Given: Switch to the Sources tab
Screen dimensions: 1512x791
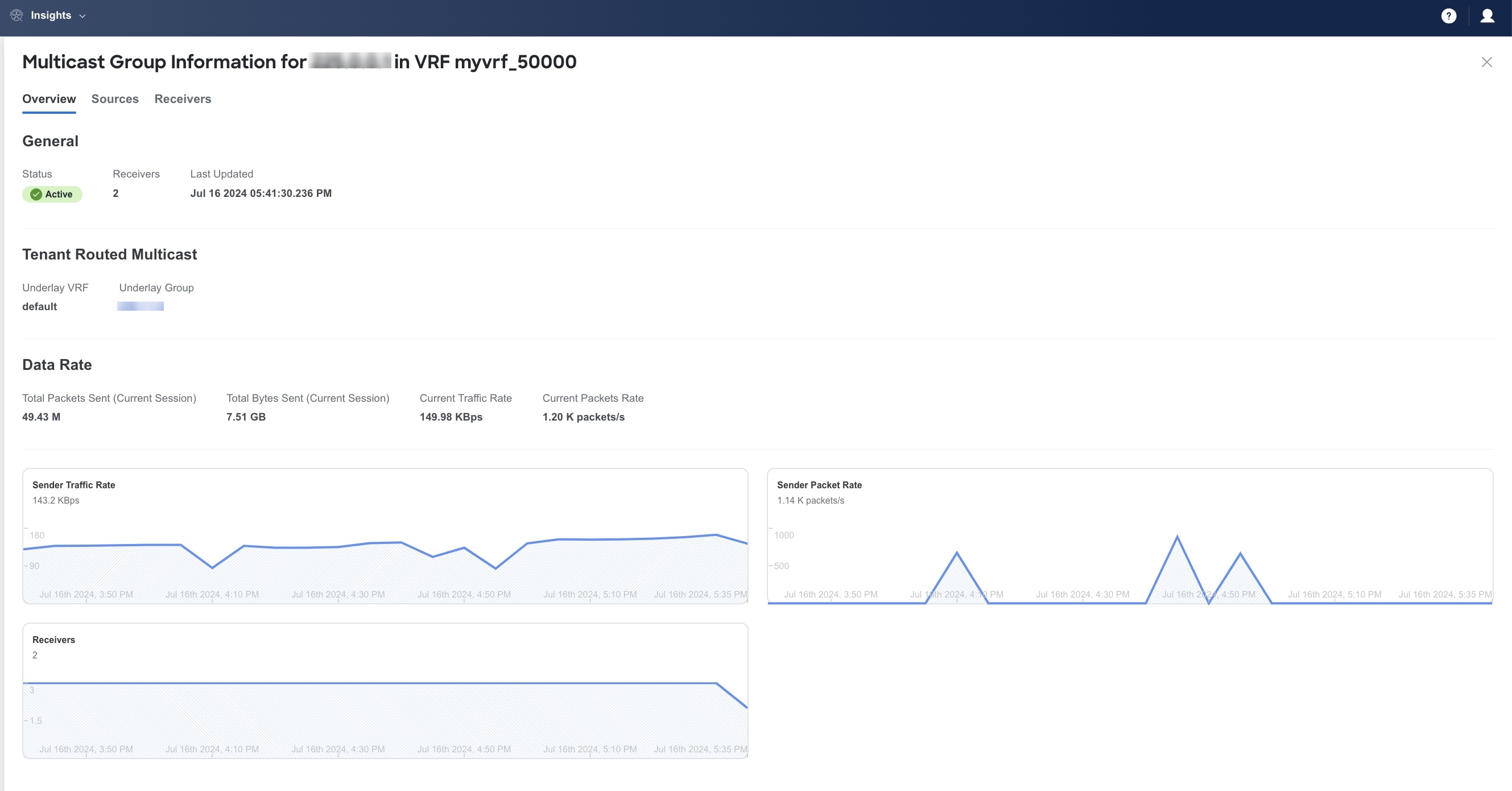Looking at the screenshot, I should click(x=115, y=98).
